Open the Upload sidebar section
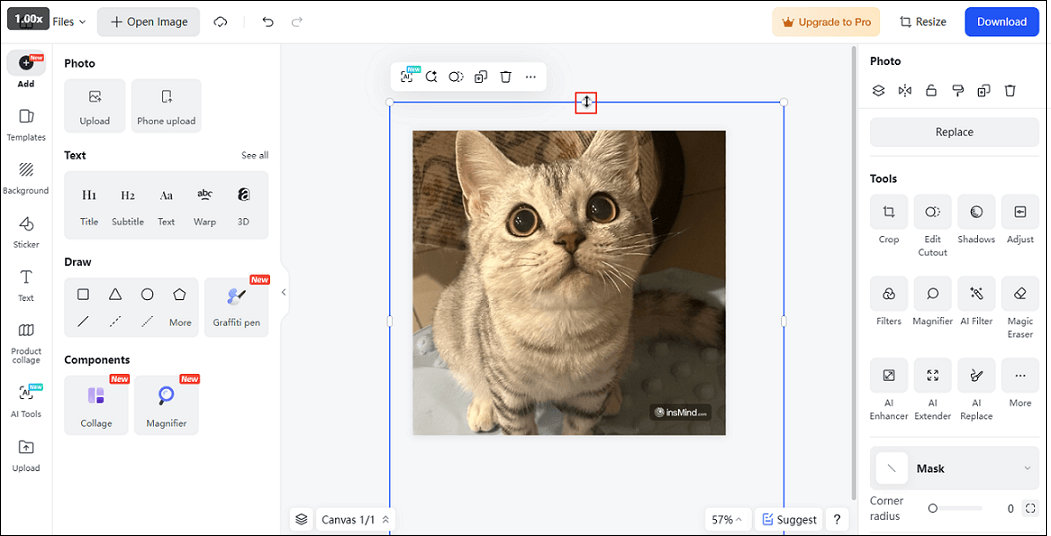The height and width of the screenshot is (536, 1051). coord(26,456)
